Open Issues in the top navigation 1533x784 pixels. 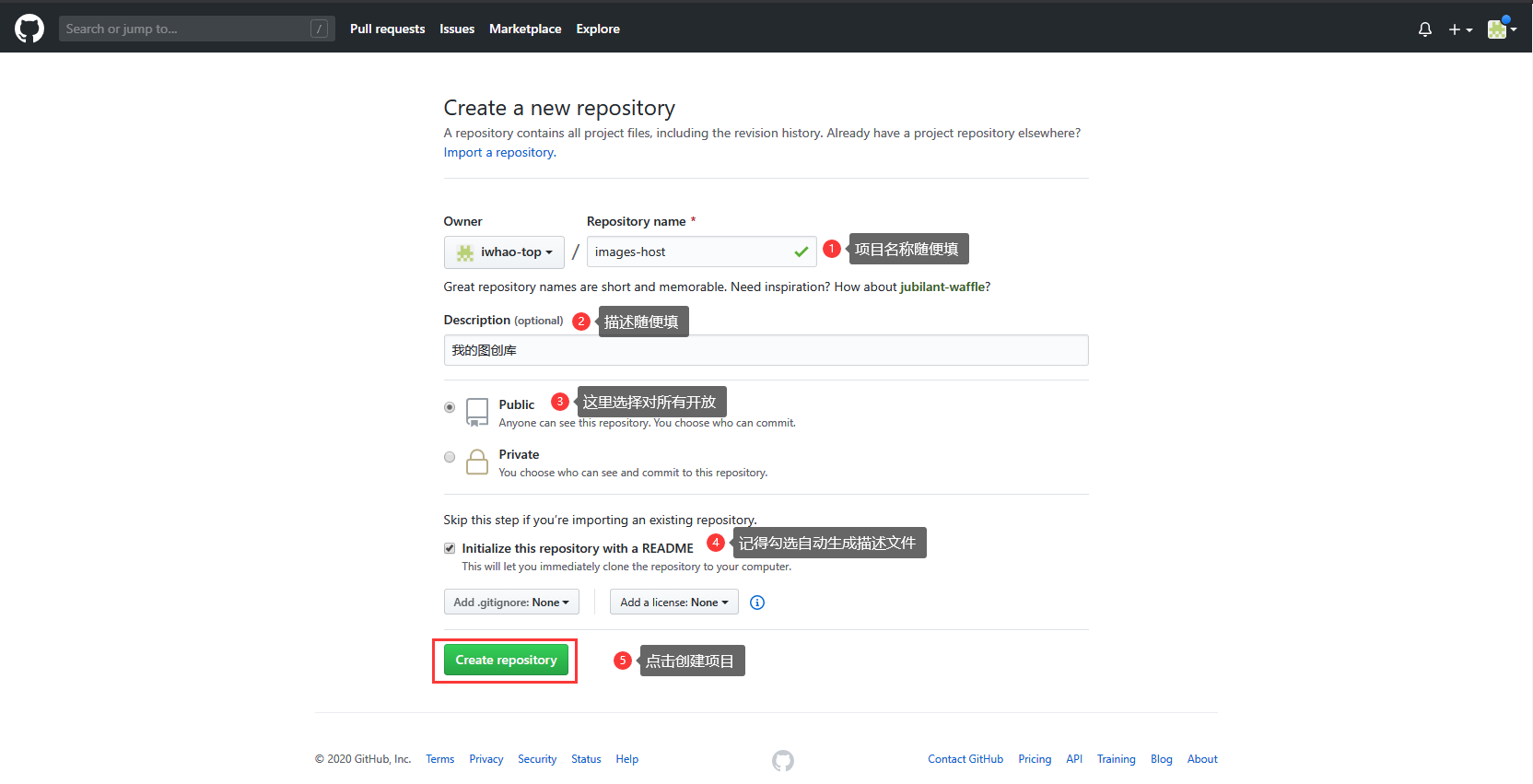pos(457,29)
